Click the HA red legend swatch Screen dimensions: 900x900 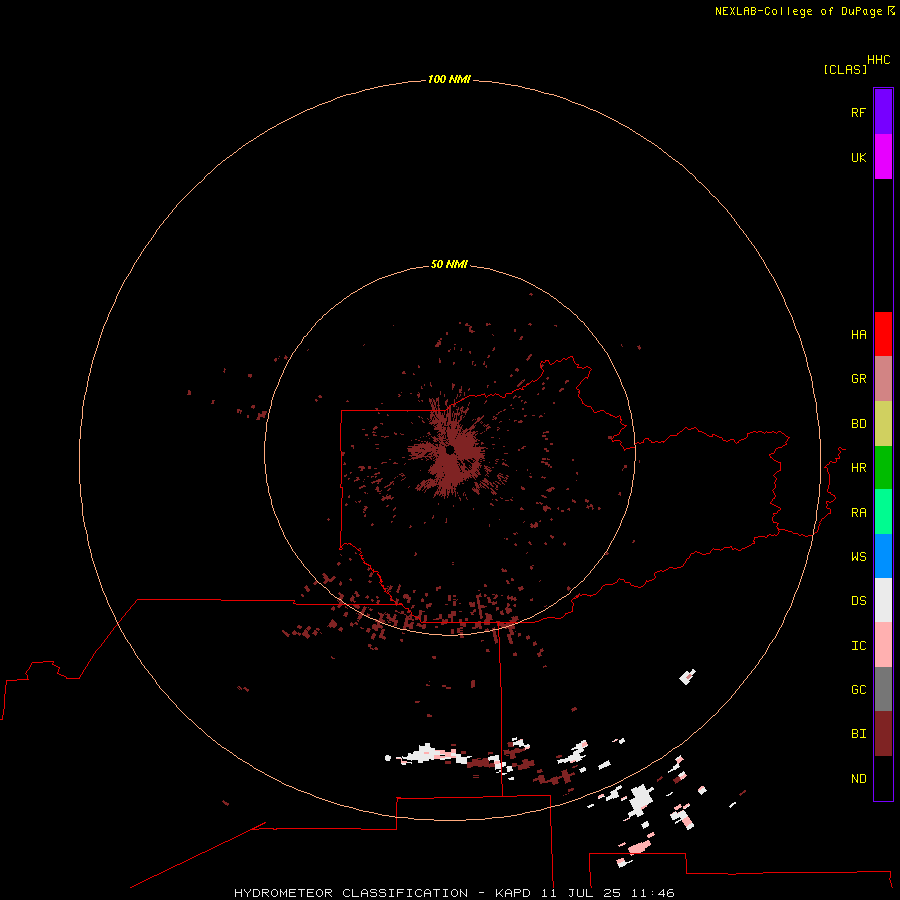pyautogui.click(x=883, y=334)
